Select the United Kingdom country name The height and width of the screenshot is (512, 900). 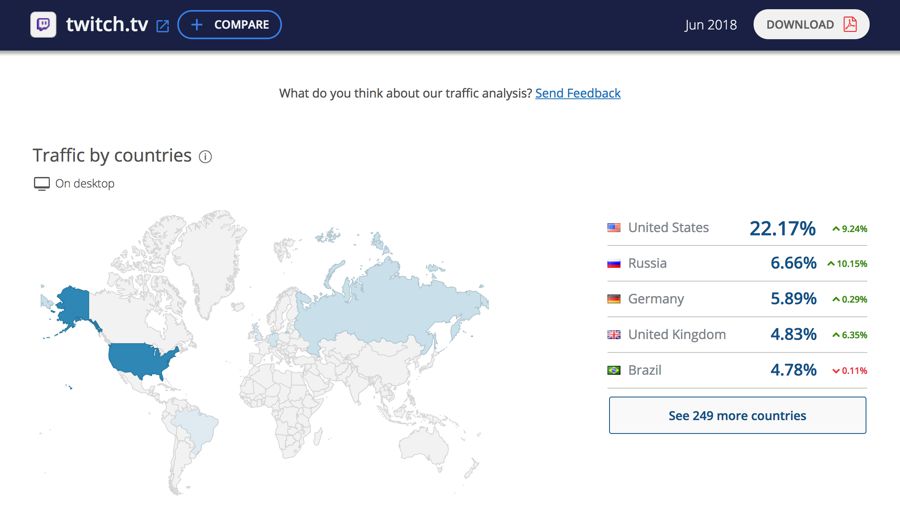click(x=677, y=334)
